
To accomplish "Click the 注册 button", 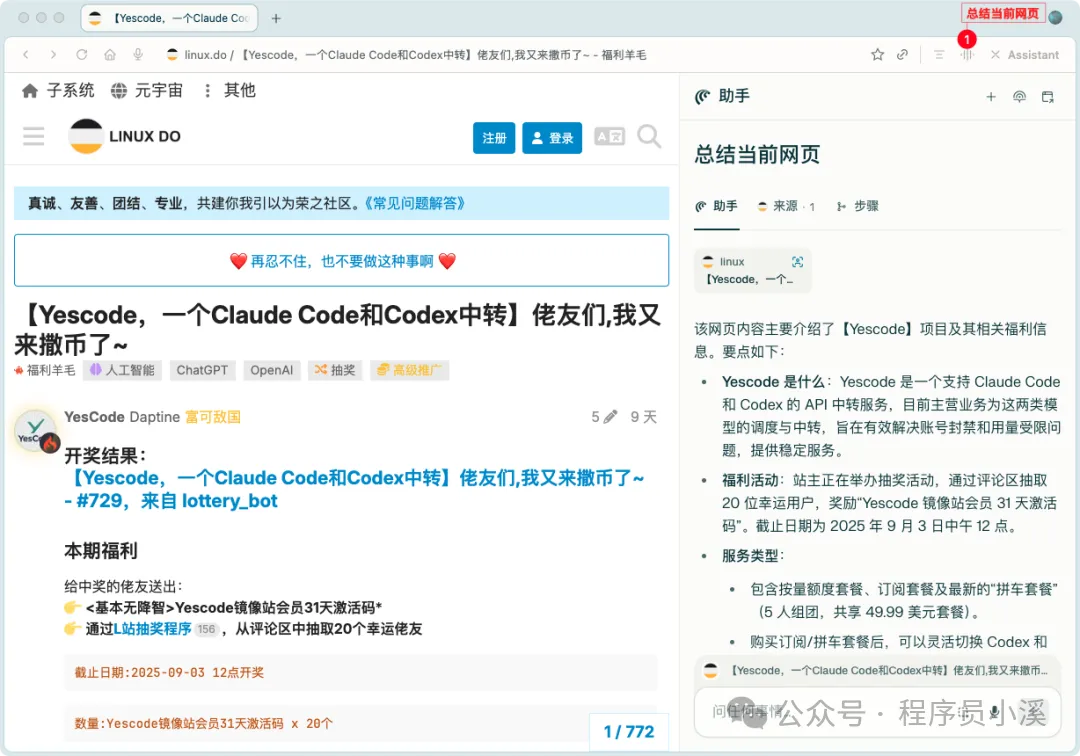I will tap(494, 138).
